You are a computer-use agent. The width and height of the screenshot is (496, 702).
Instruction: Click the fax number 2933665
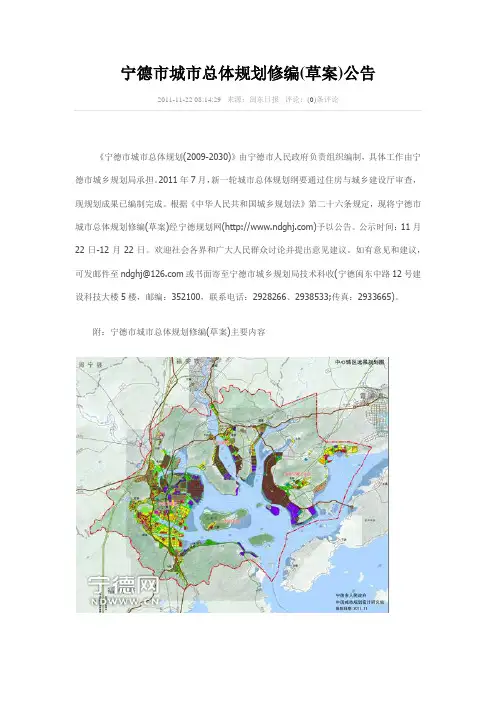point(375,297)
